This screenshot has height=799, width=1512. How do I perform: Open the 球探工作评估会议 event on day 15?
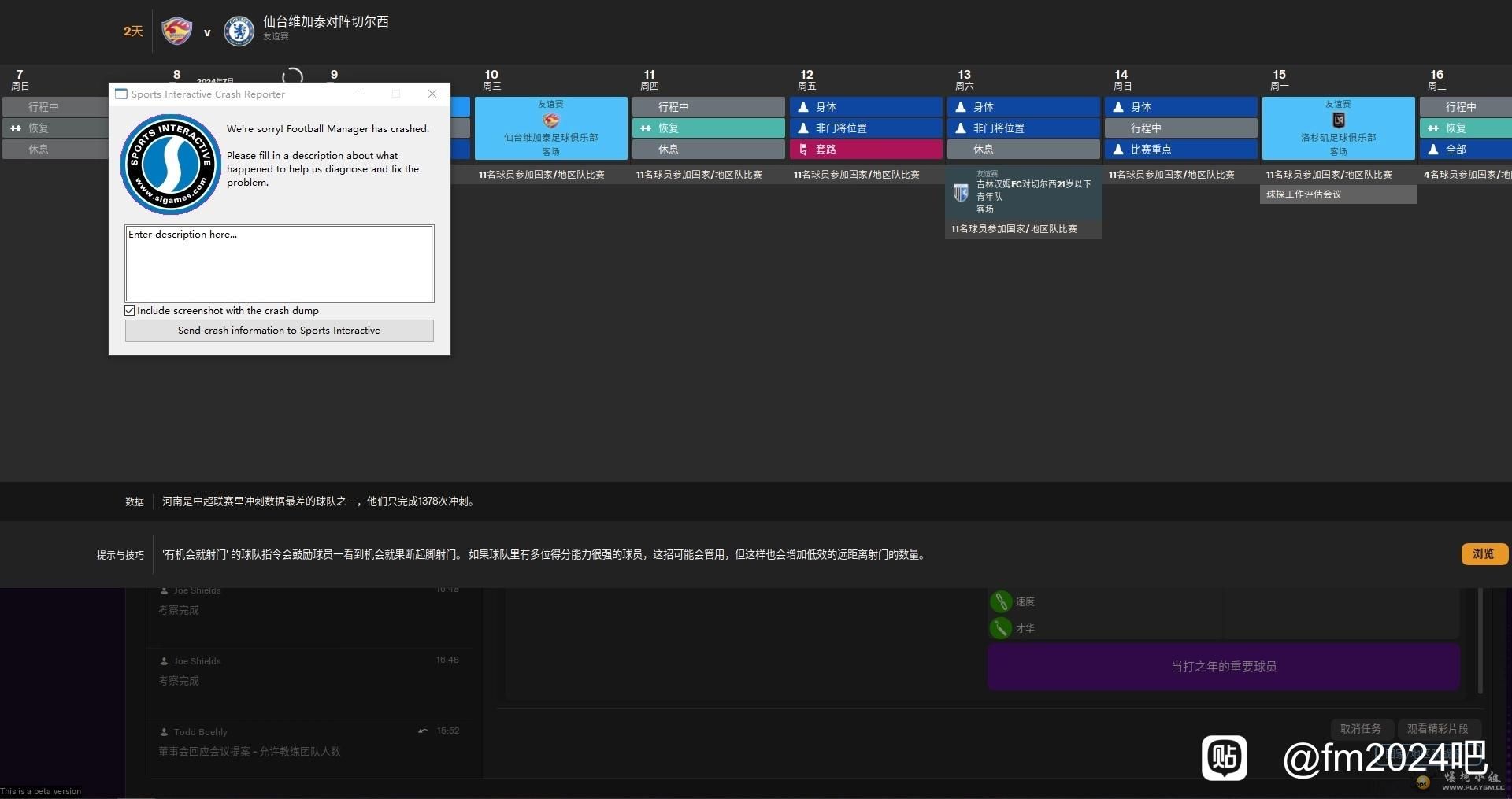tap(1338, 194)
